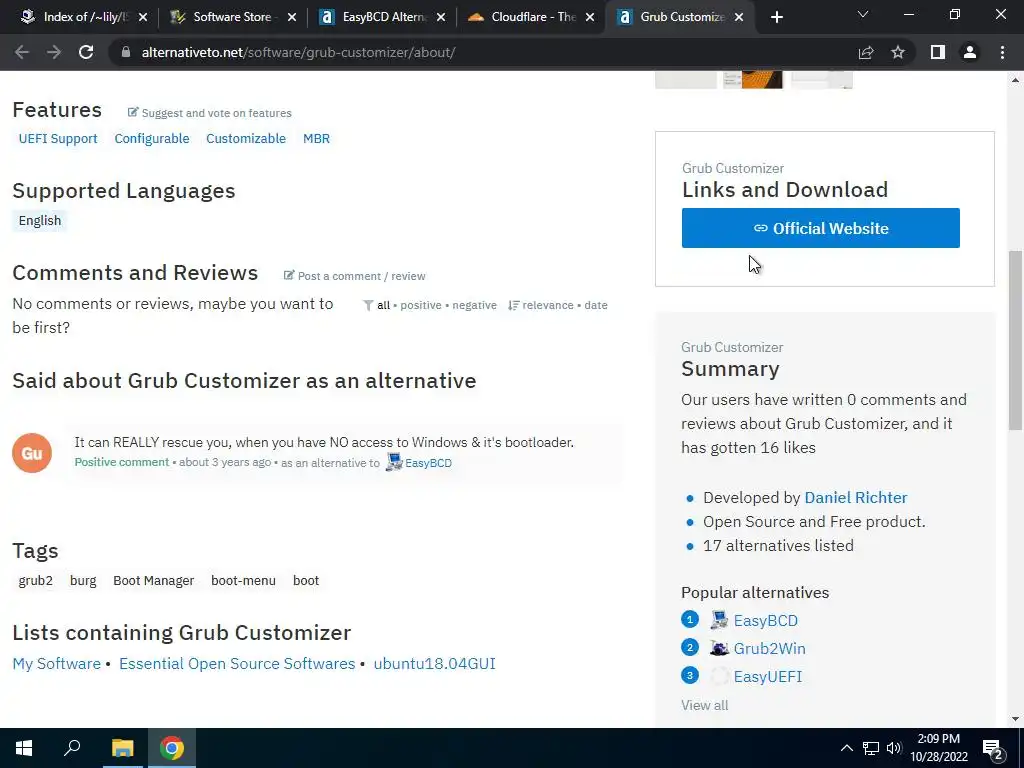Sort comments by date
Screen dimensions: 1024x768
596,305
